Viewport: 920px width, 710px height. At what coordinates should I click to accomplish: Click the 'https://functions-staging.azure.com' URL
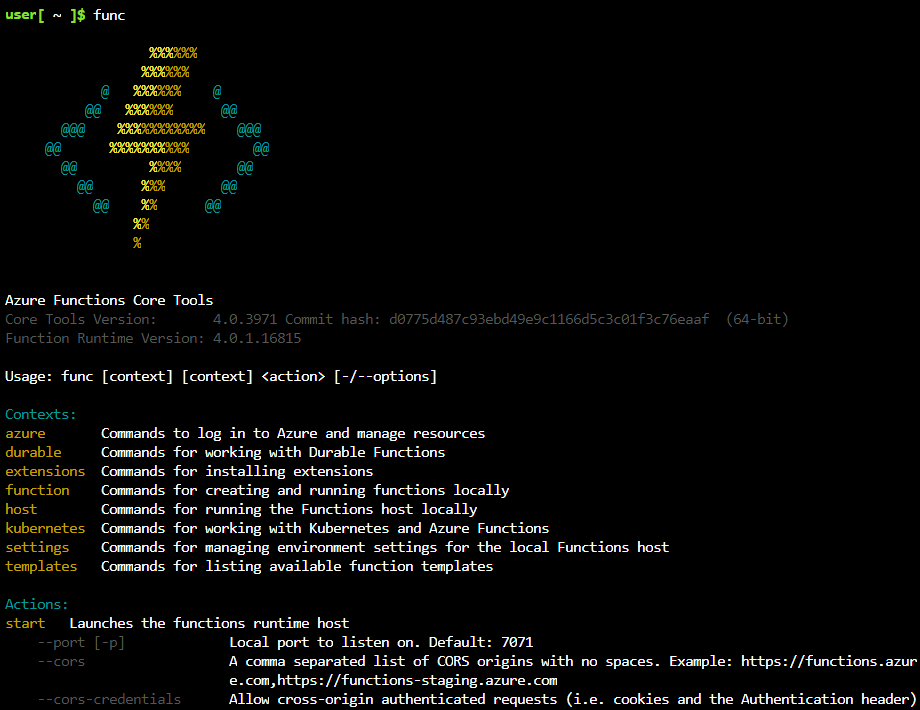(417, 681)
